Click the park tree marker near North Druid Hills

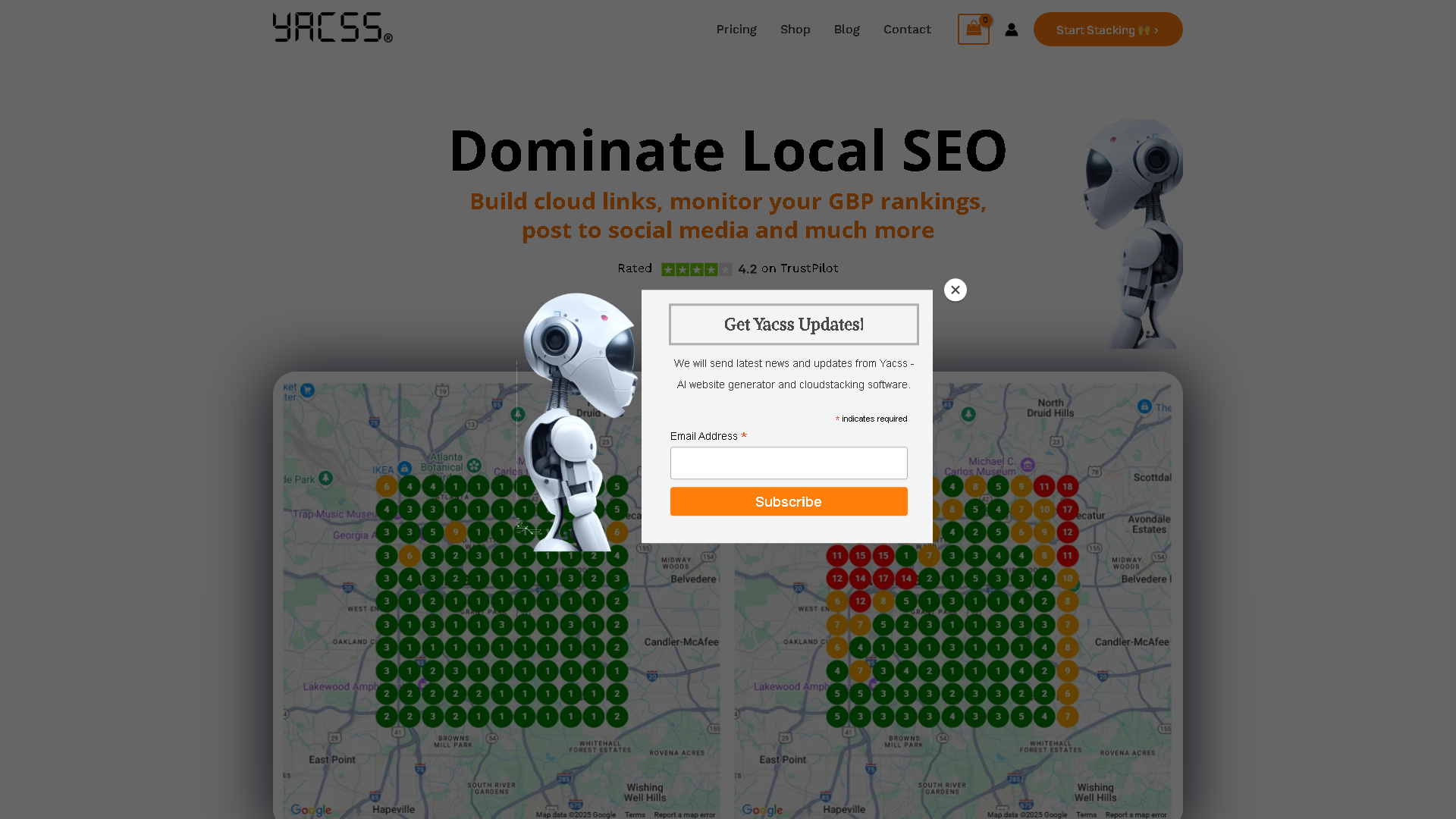tap(968, 414)
